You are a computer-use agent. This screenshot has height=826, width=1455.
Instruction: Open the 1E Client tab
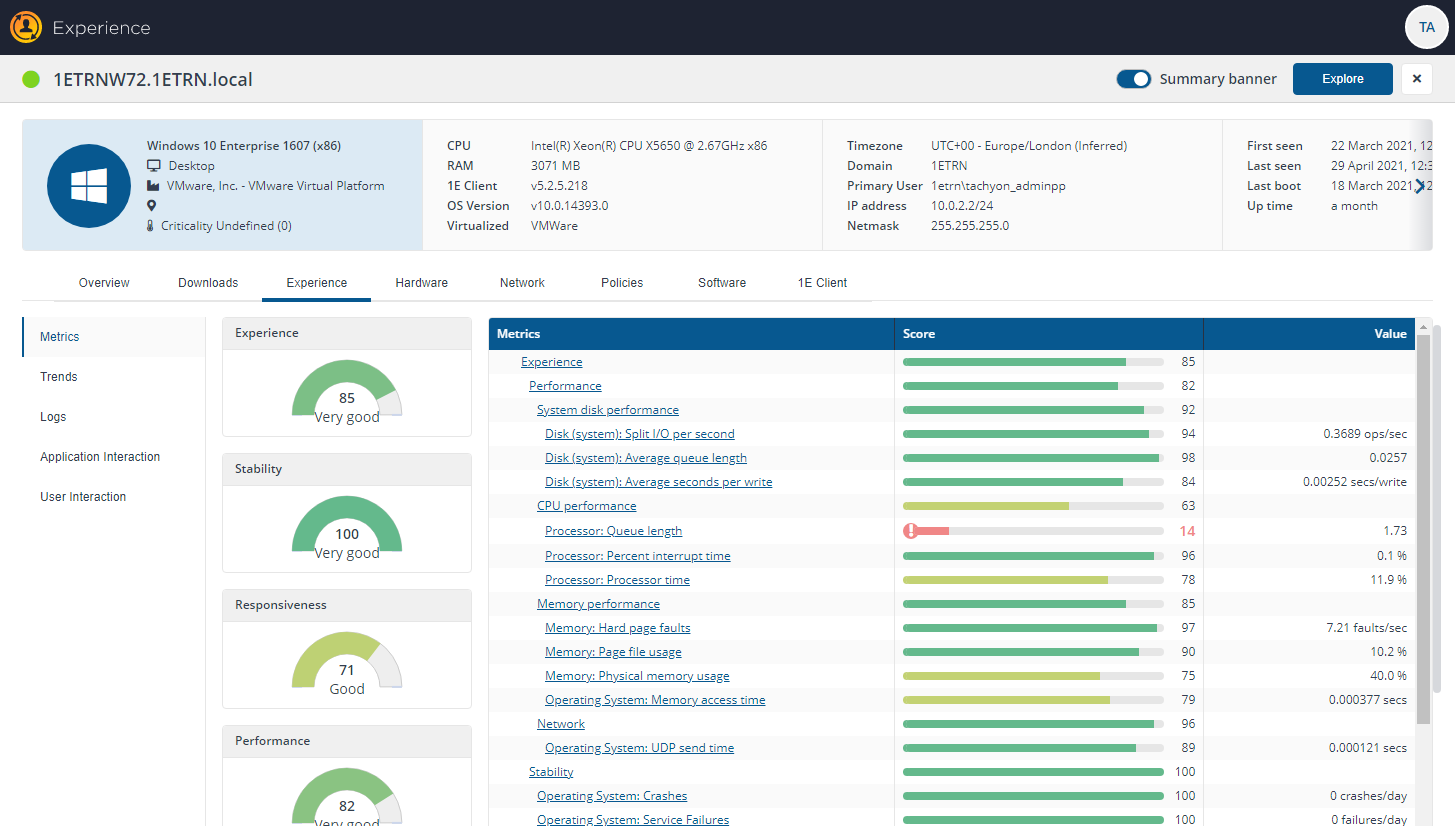823,283
